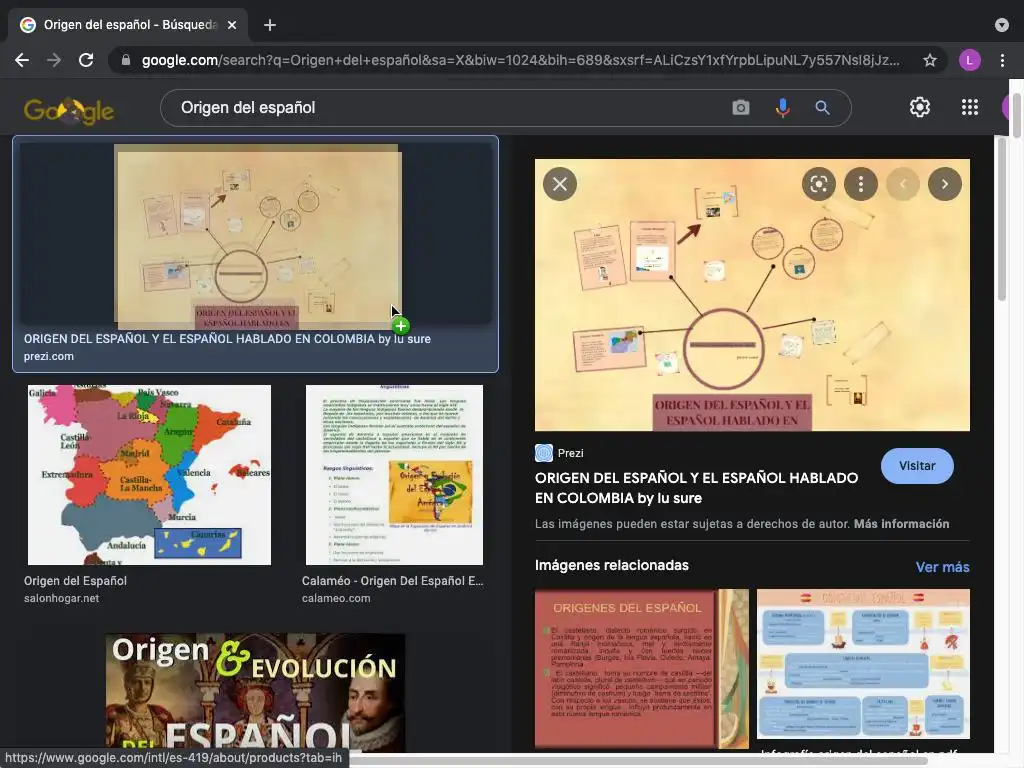Image resolution: width=1024 pixels, height=768 pixels.
Task: Open related image Orígenes del Español
Action: pos(641,668)
